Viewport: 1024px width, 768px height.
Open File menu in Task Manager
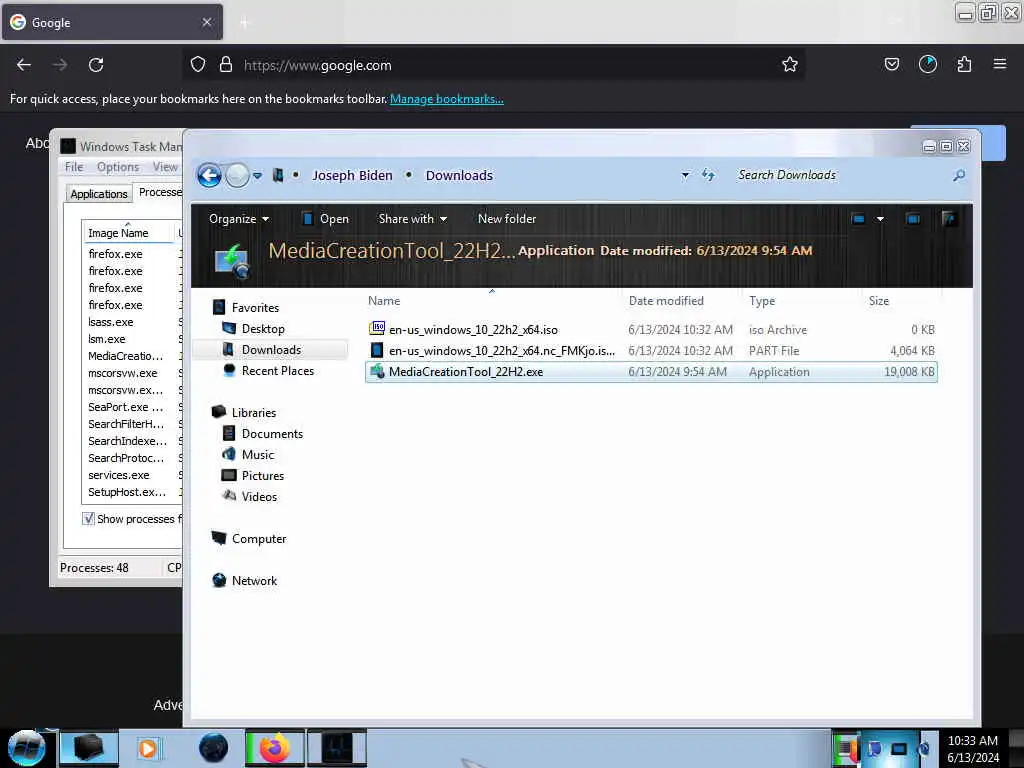[x=74, y=167]
